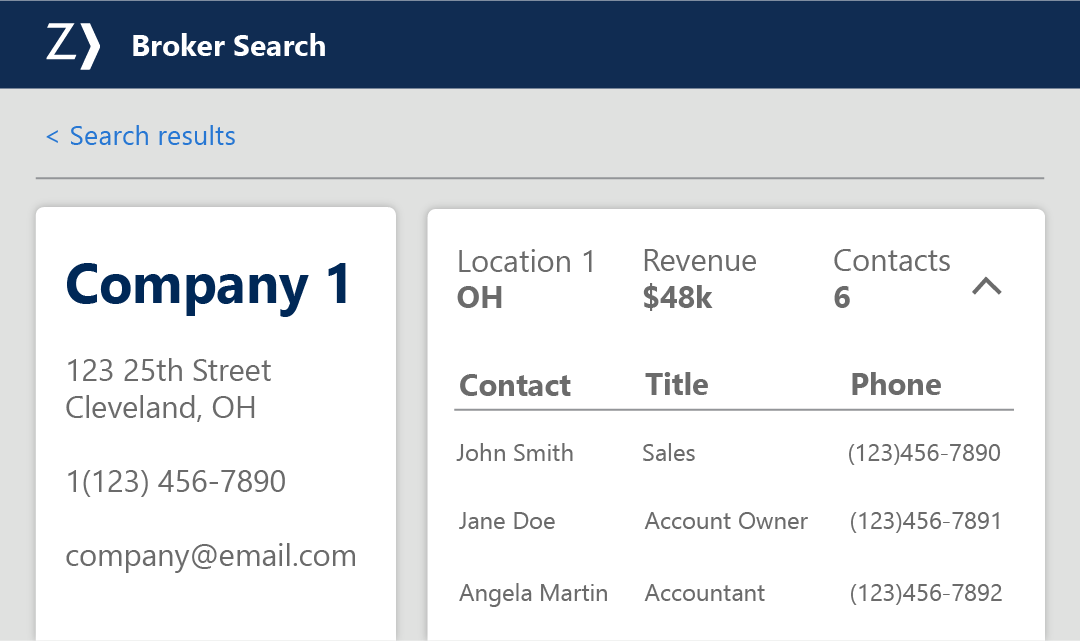Click the 123 25th Street address
Screen dimensions: 1080x641
point(168,371)
